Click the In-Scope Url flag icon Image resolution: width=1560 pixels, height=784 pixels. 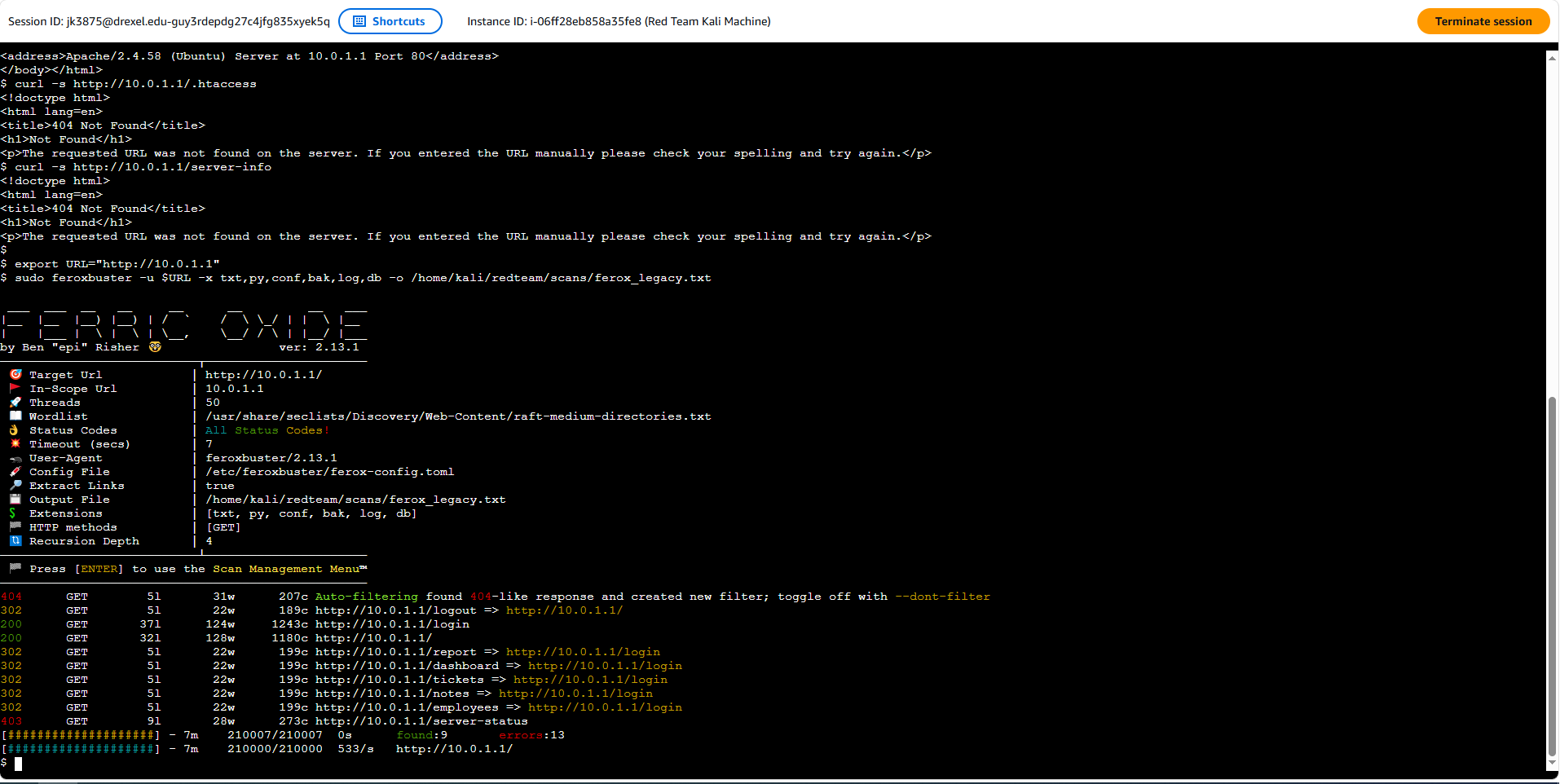click(x=15, y=388)
